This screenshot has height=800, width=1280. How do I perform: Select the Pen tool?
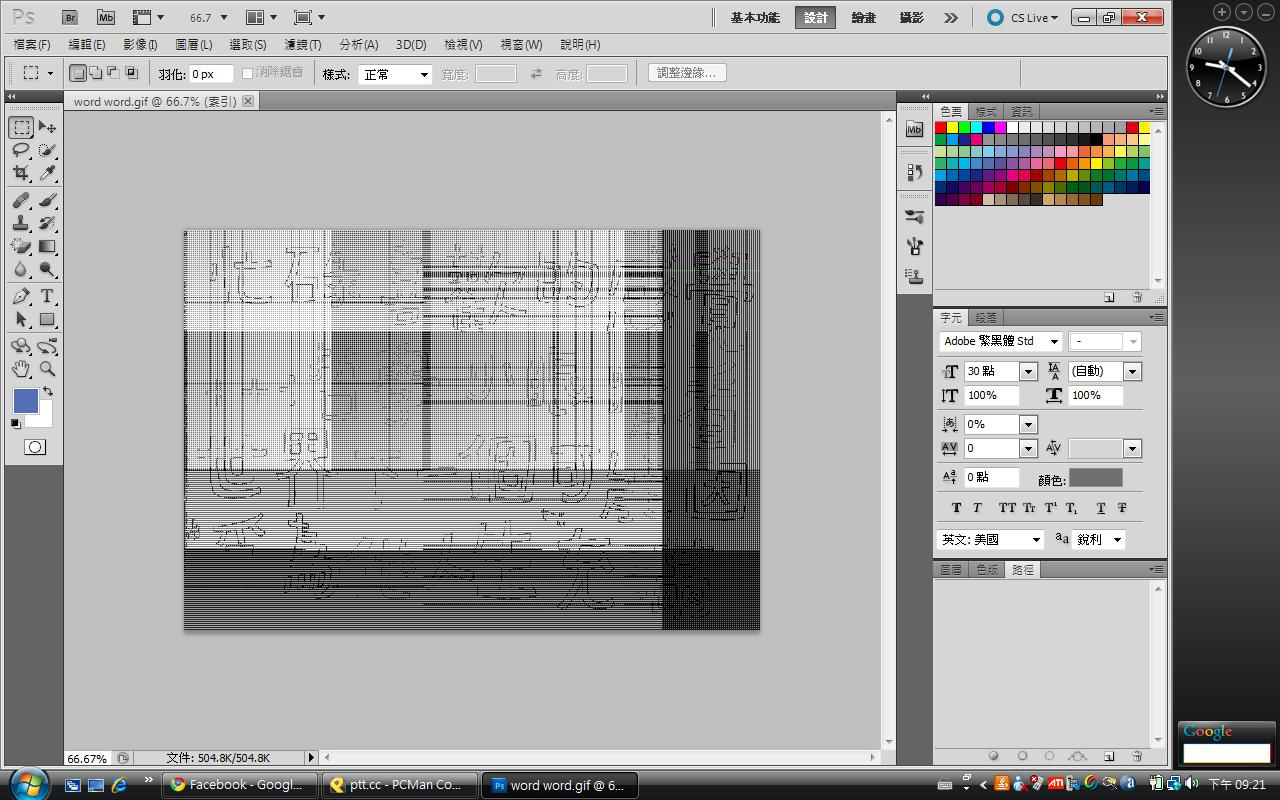[x=21, y=297]
